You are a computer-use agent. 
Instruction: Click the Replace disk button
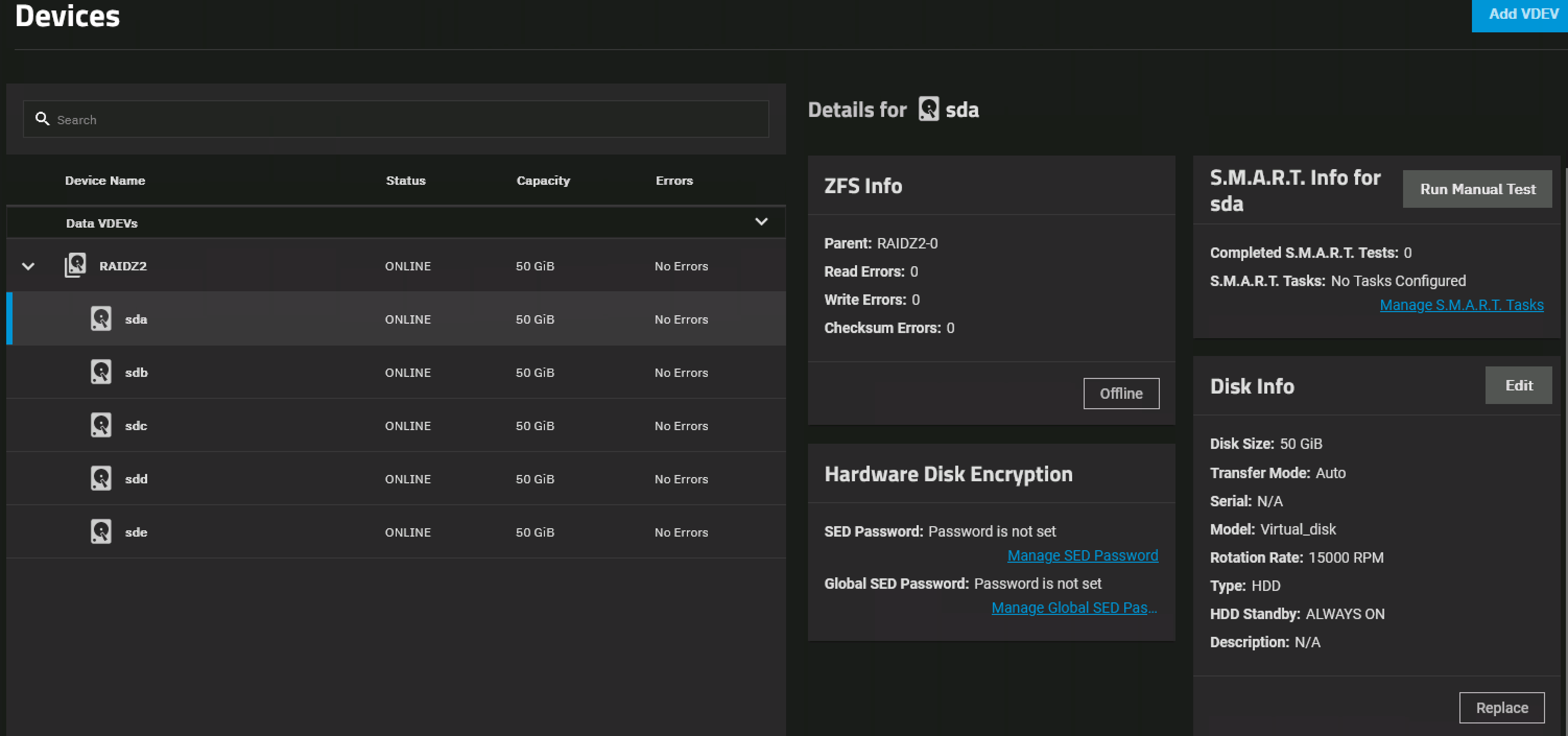(x=1501, y=707)
